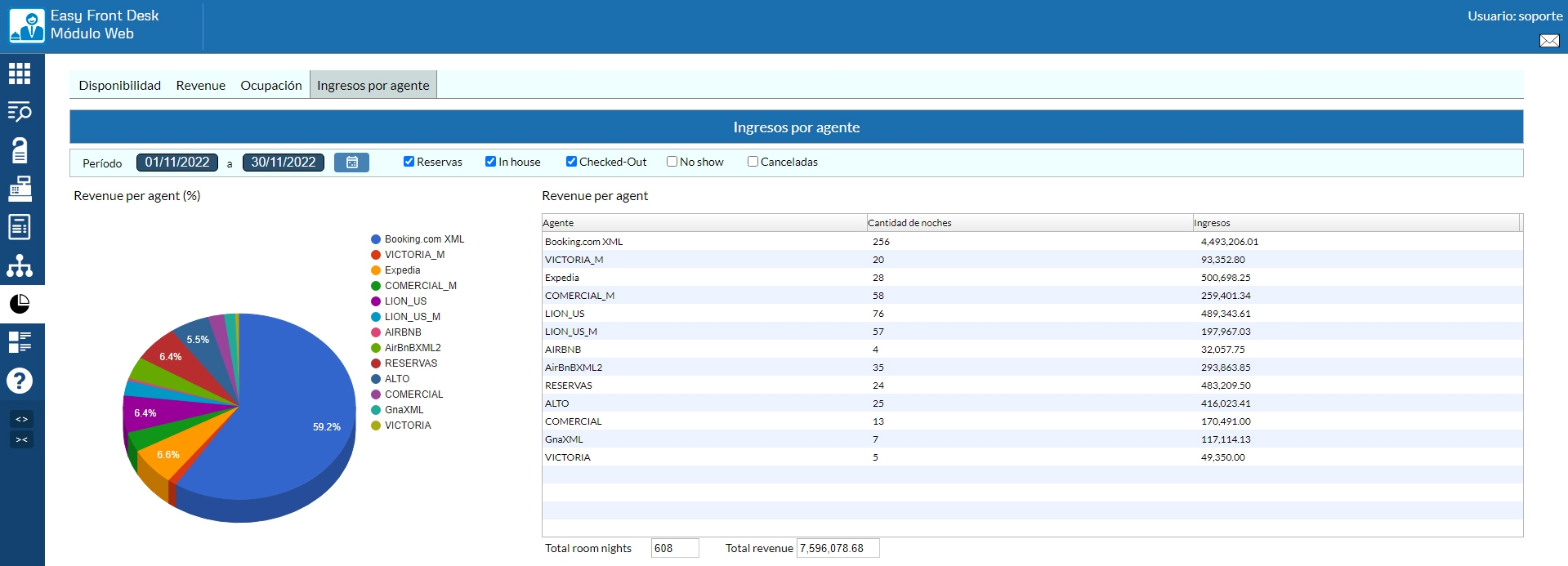The image size is (1568, 566).
Task: Click the Total room nights field
Action: click(675, 548)
